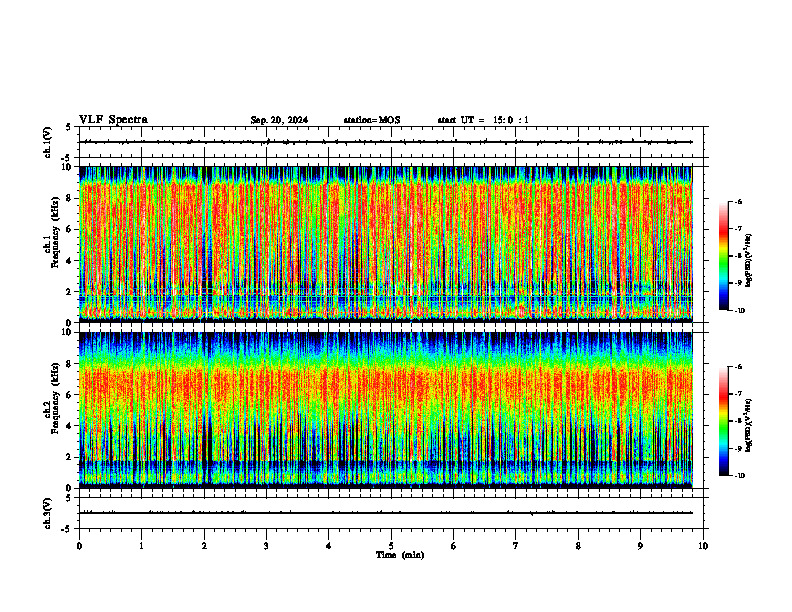Click the "7" time axis tick label
Screen dimensions: 792x612
coord(516,546)
